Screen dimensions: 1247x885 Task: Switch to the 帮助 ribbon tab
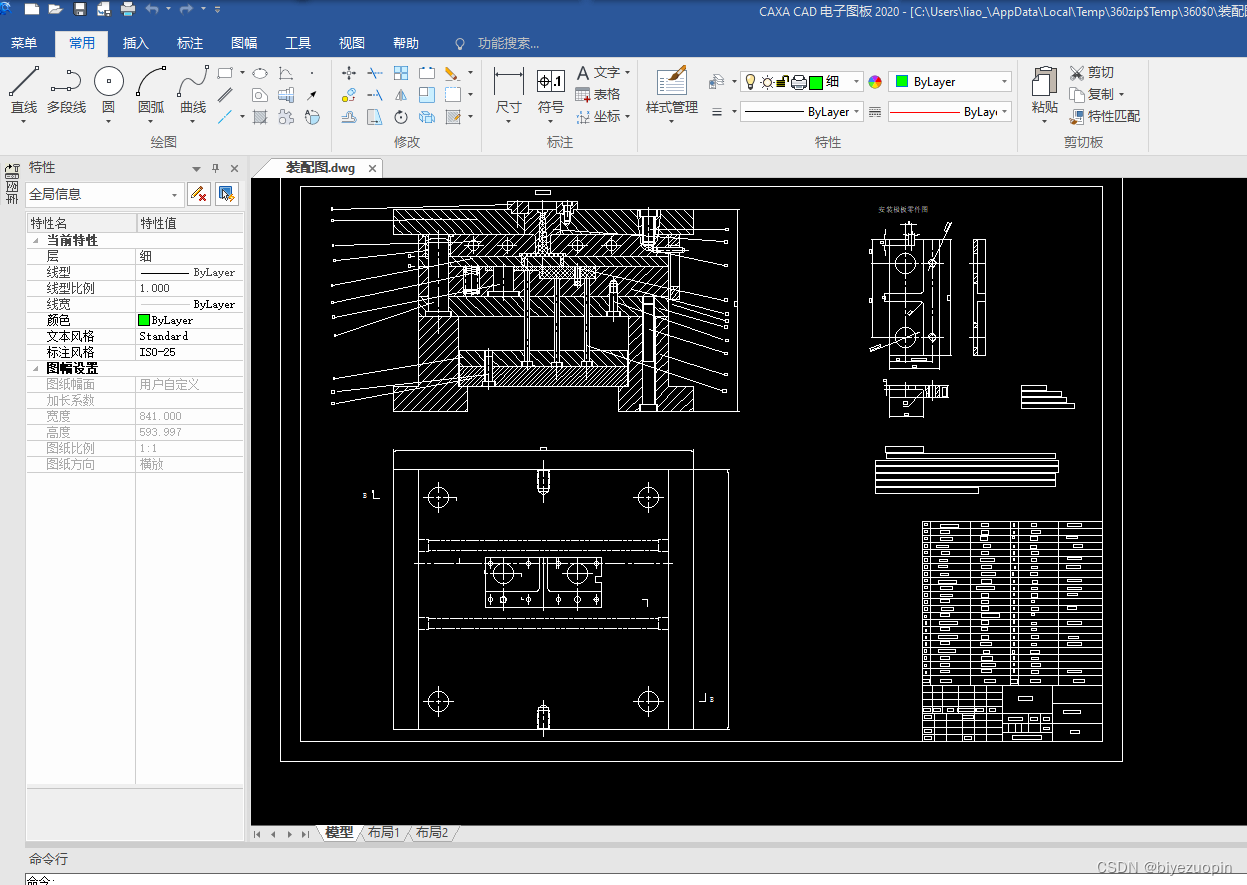(x=406, y=43)
